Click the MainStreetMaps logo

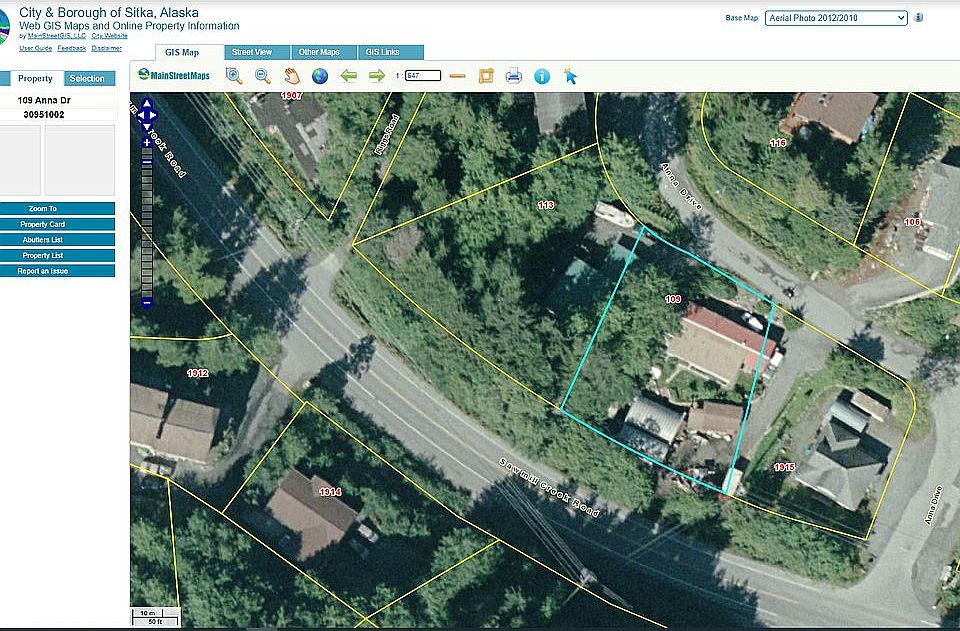174,75
